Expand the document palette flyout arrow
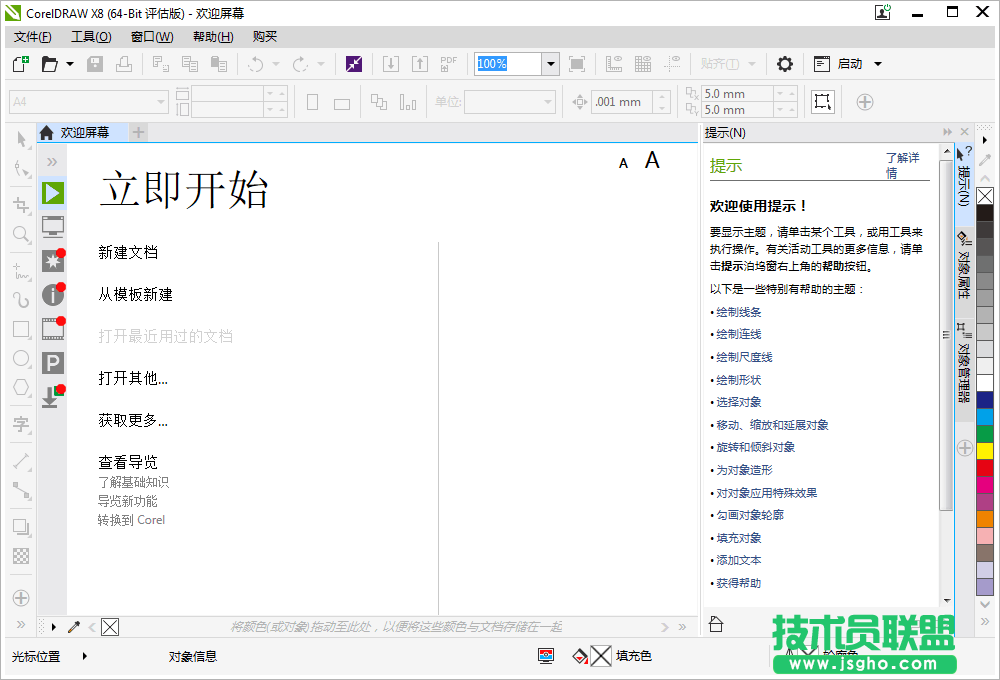 point(54,627)
